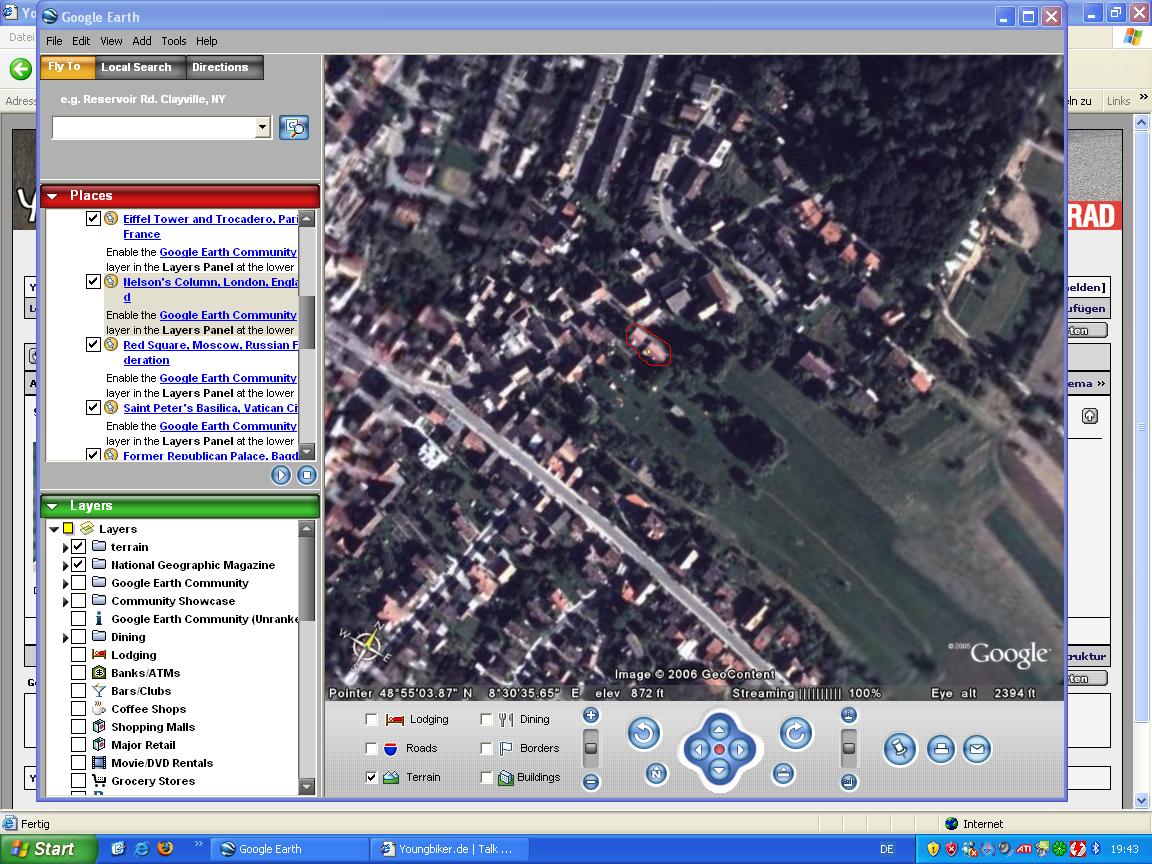
Task: Collapse the Layers panel header
Action: click(x=52, y=506)
